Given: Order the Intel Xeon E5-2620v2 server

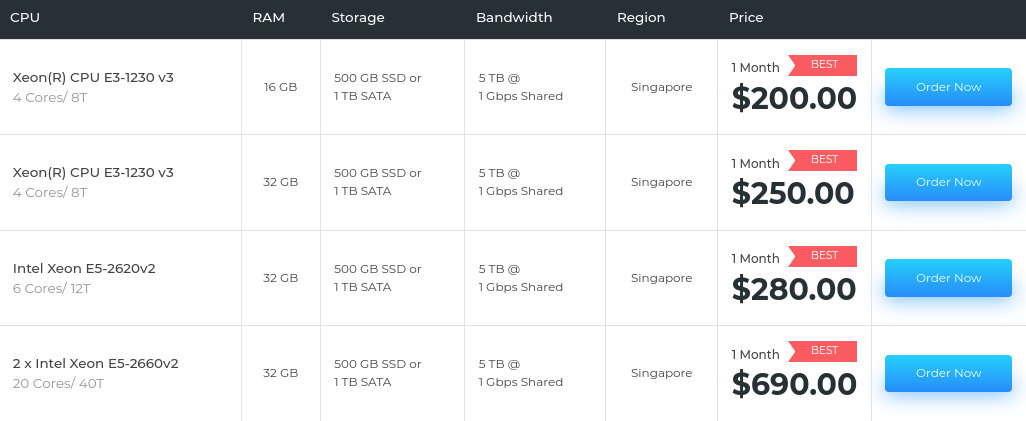Looking at the screenshot, I should [948, 278].
